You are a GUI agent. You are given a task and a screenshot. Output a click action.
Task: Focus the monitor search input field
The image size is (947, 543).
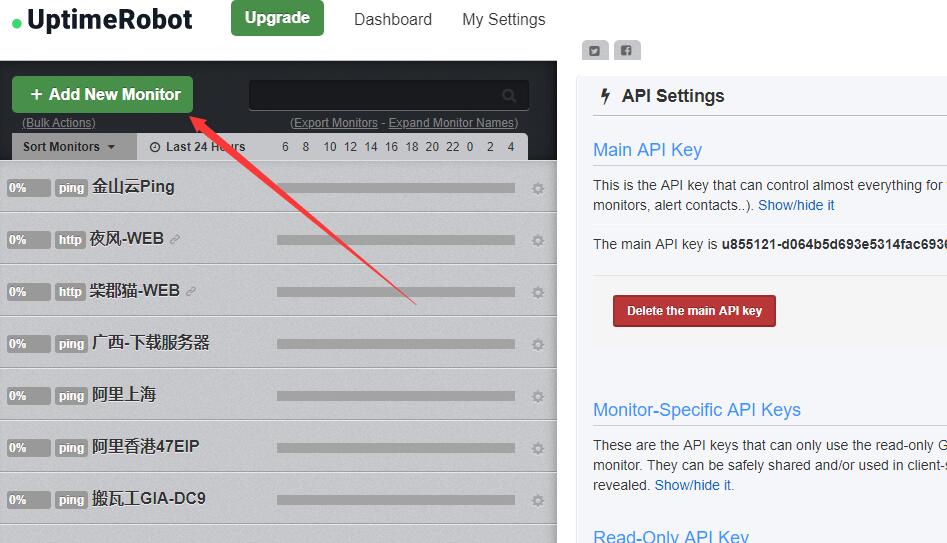point(375,96)
